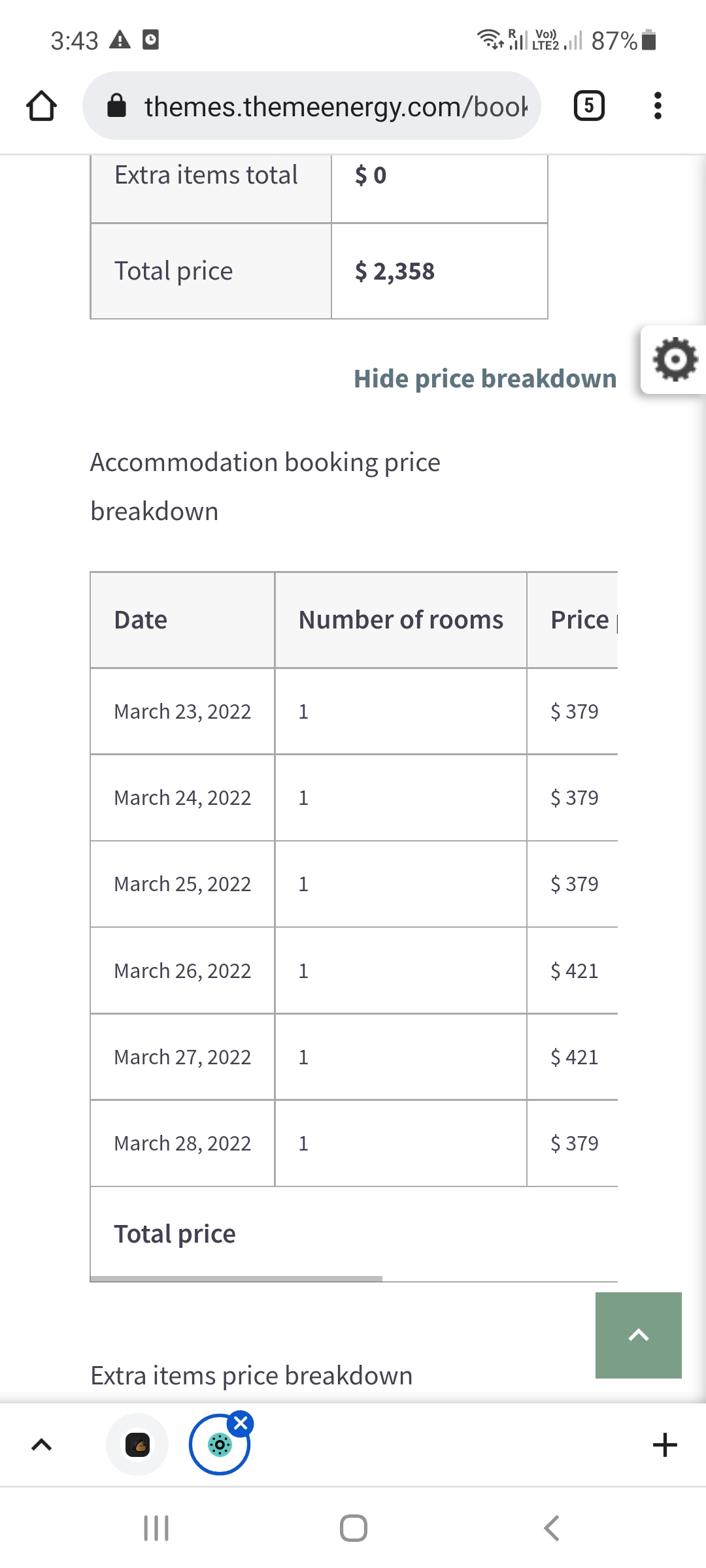
Task: Tap the Android recent apps button
Action: click(156, 1528)
